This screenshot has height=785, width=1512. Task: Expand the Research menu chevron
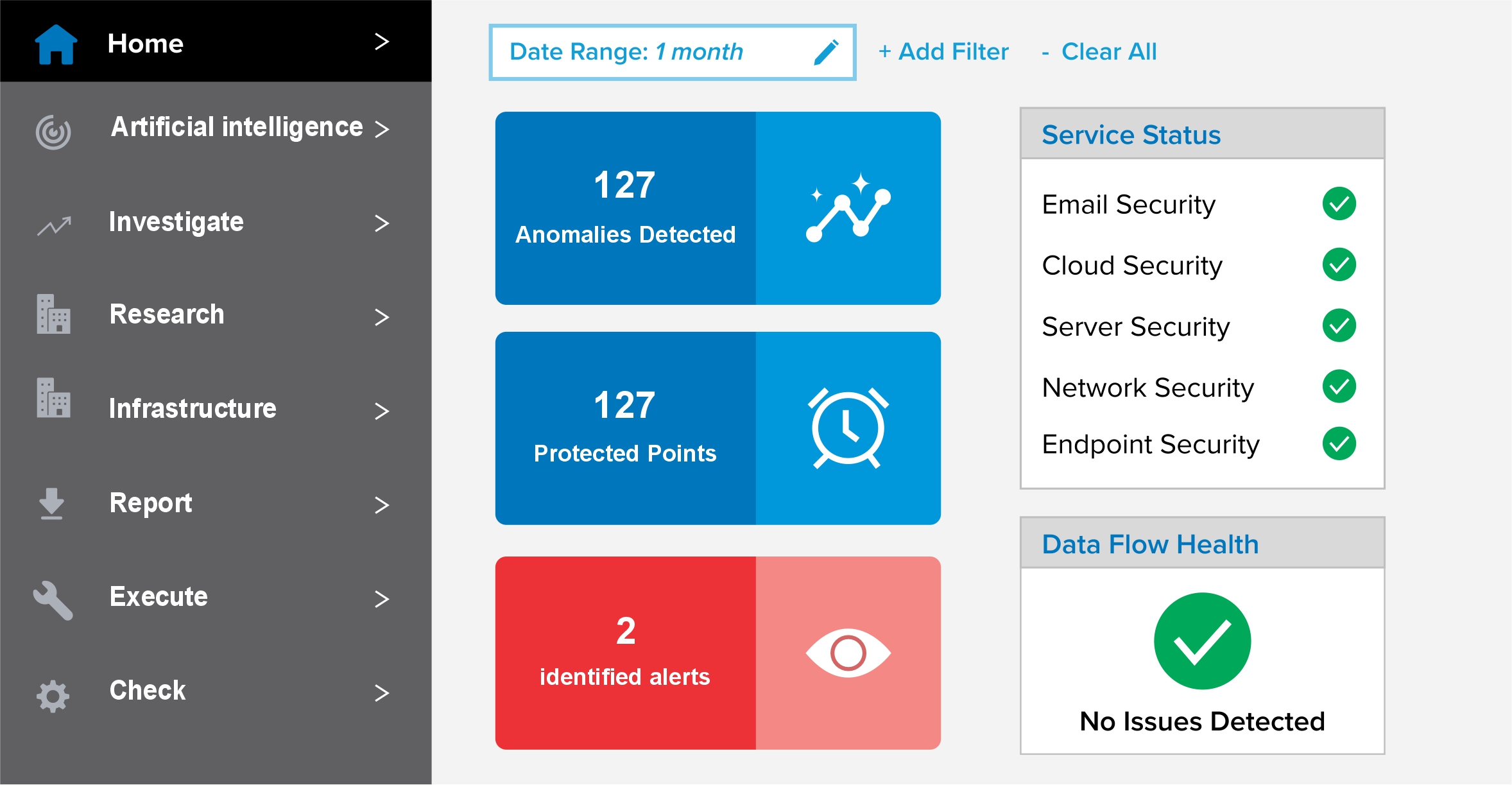pyautogui.click(x=382, y=317)
